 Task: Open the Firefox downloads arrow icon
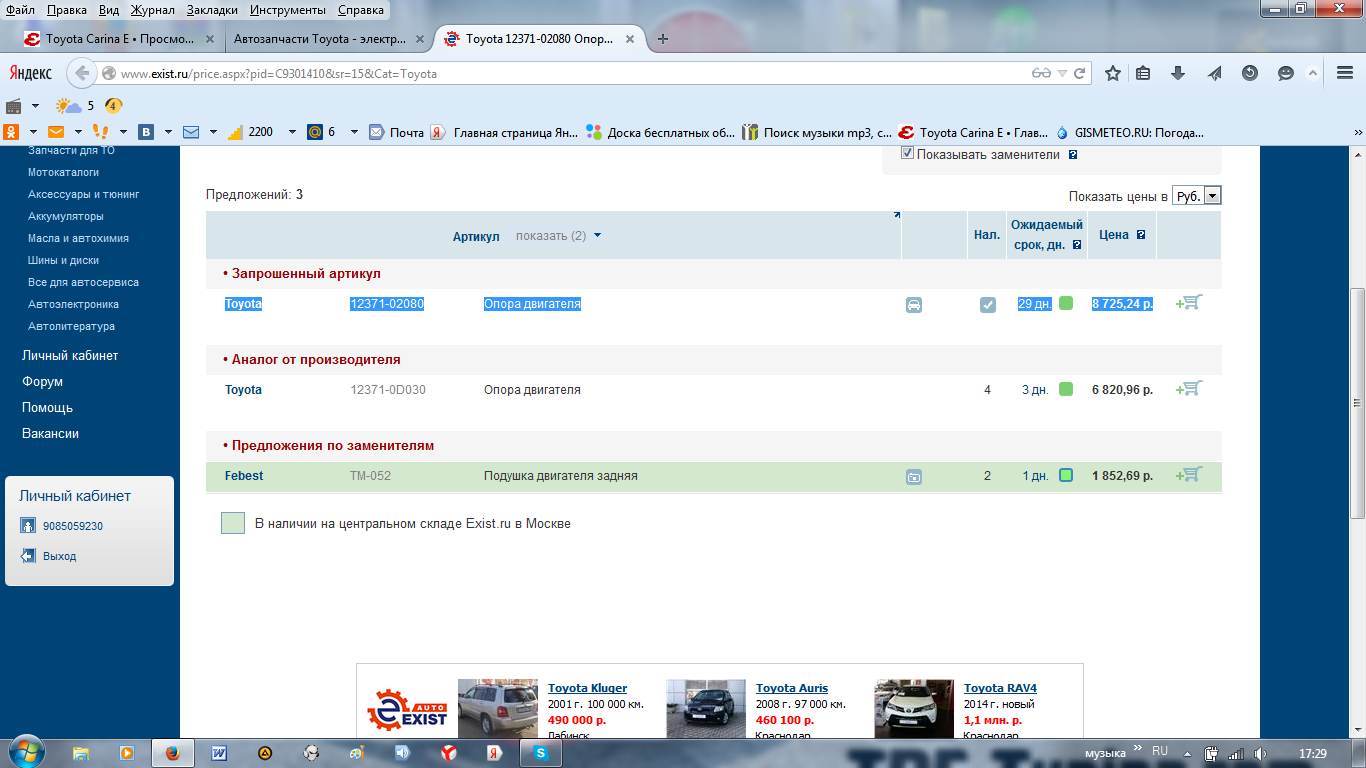tap(1178, 73)
